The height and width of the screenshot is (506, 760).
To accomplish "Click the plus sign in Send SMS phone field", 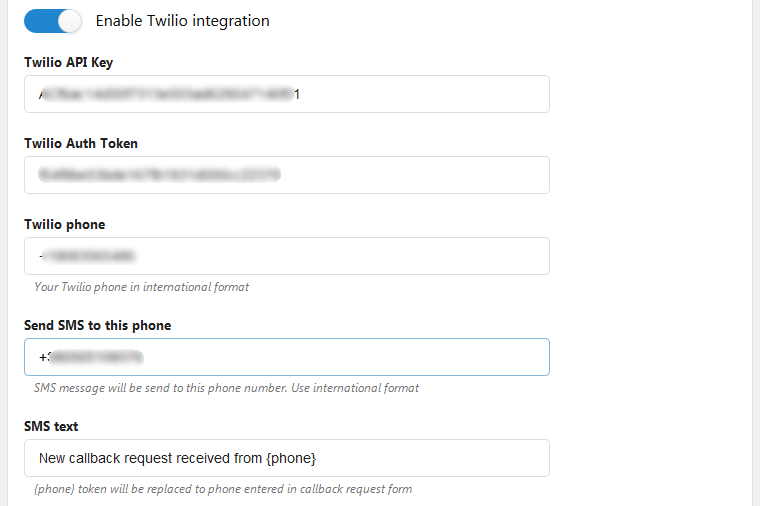I will coord(43,357).
